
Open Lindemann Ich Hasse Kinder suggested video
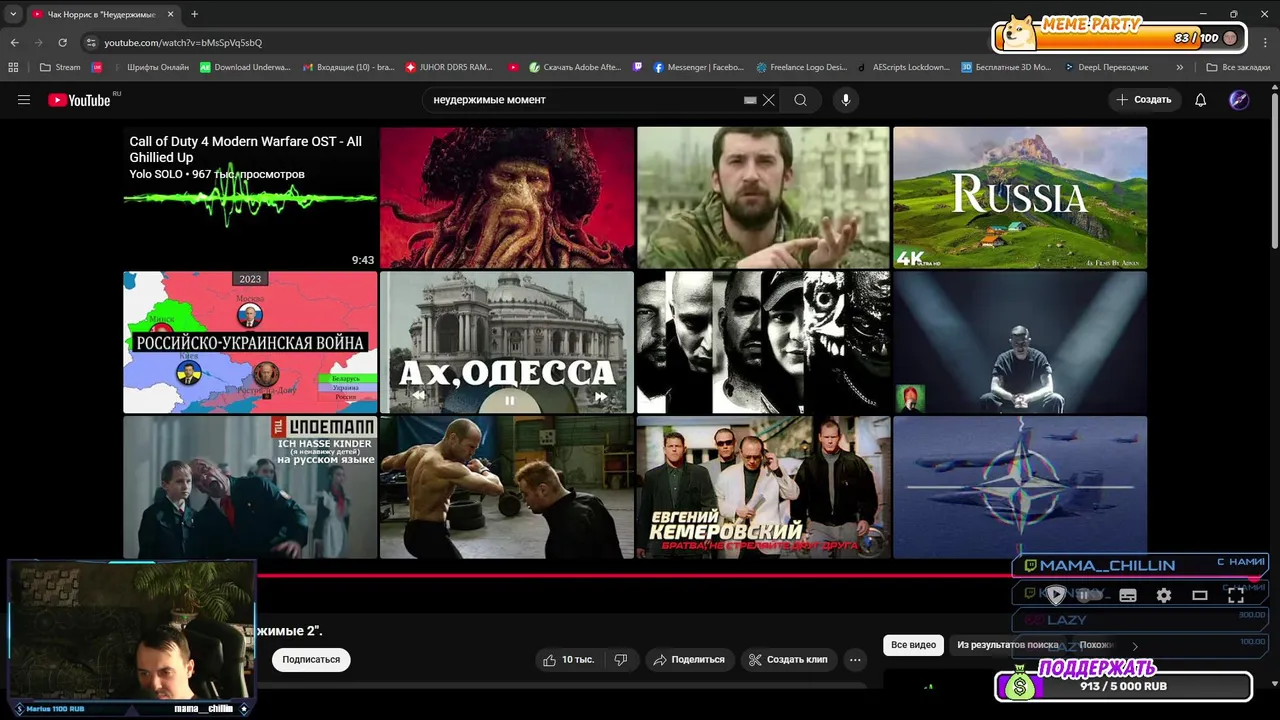(x=250, y=487)
